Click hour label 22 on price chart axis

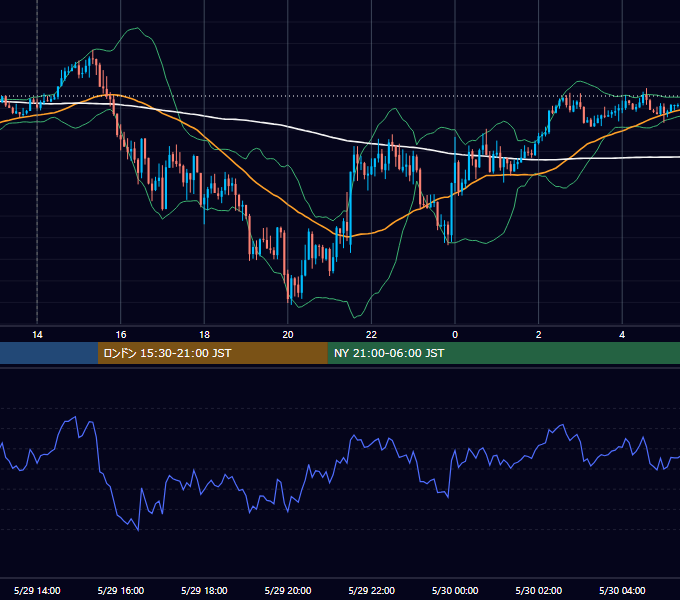371,335
